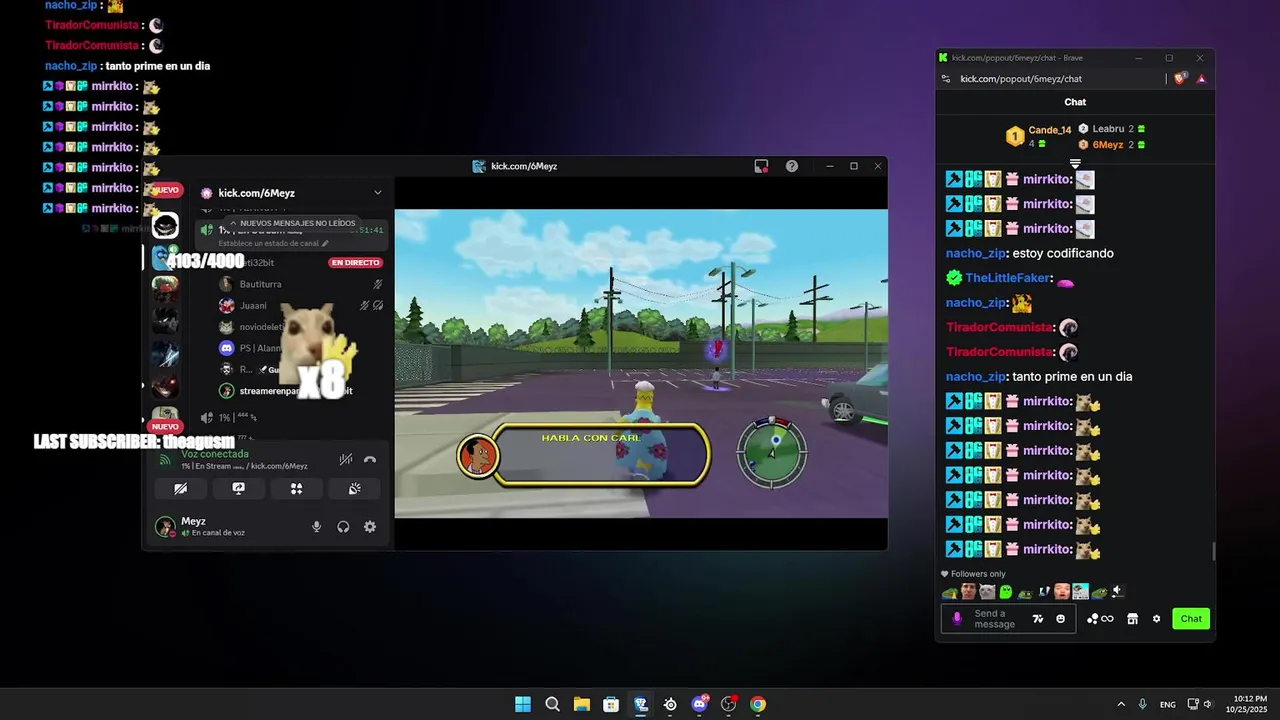Toggle noise suppression in Voz conectada panel

(x=345, y=460)
